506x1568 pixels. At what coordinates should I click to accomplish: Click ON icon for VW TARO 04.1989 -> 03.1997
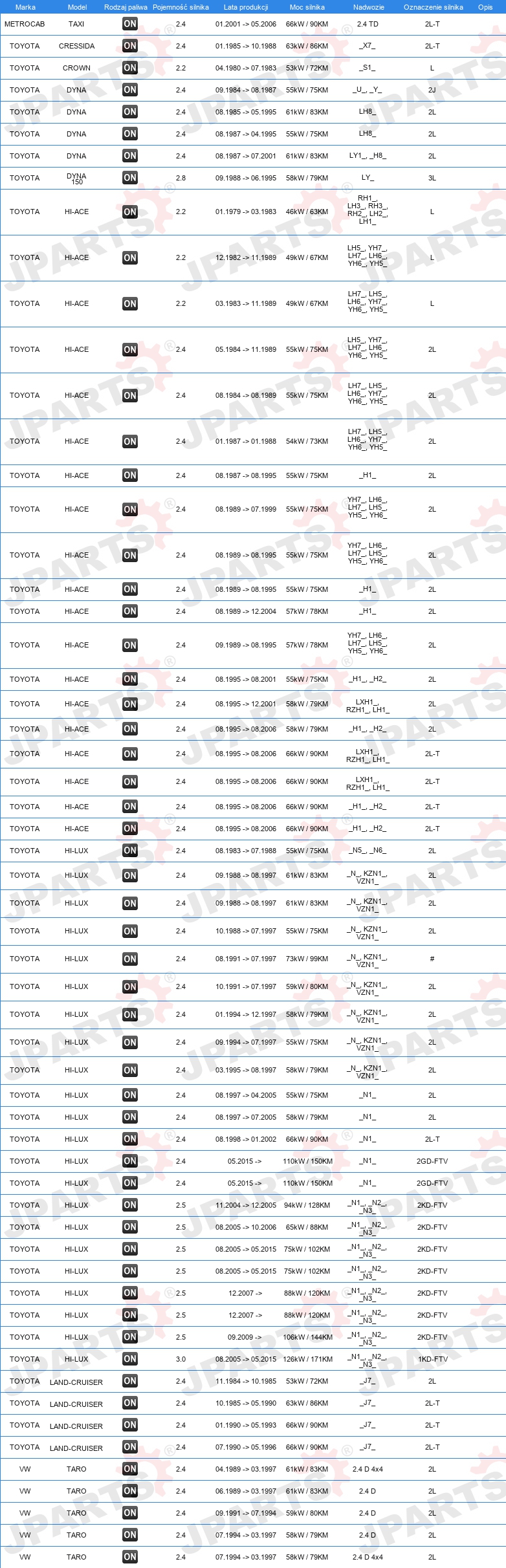point(129,1469)
